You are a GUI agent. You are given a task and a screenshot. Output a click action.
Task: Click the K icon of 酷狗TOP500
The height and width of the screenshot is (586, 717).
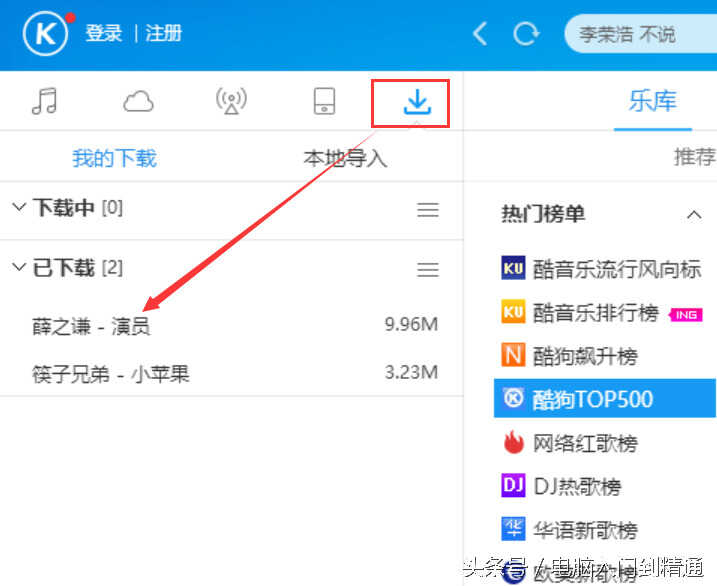click(x=513, y=398)
